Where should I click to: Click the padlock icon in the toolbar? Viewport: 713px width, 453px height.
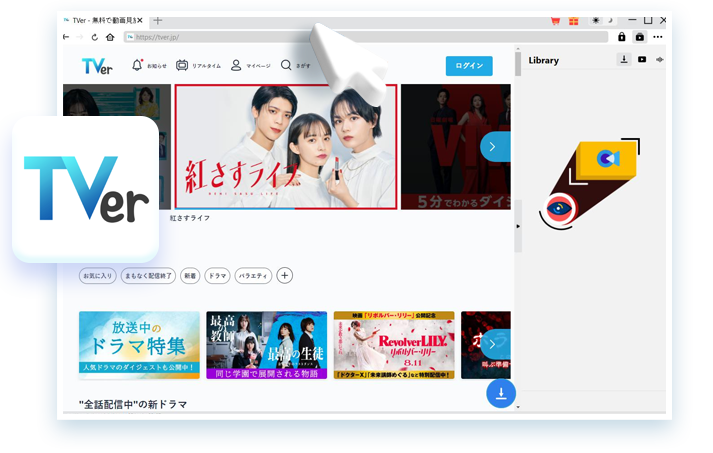tap(622, 37)
